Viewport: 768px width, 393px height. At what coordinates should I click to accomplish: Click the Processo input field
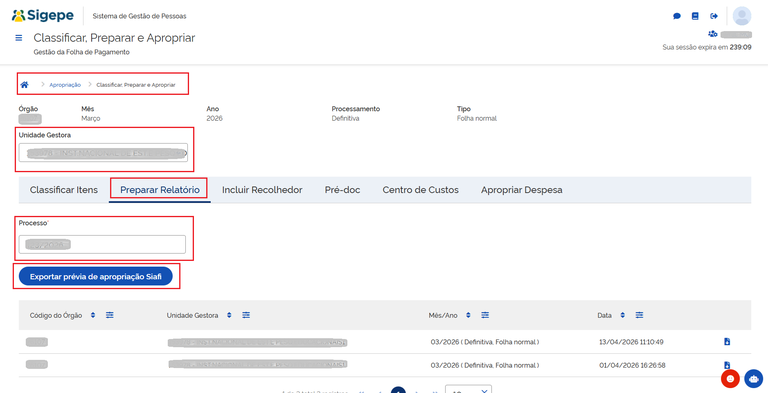coord(102,245)
